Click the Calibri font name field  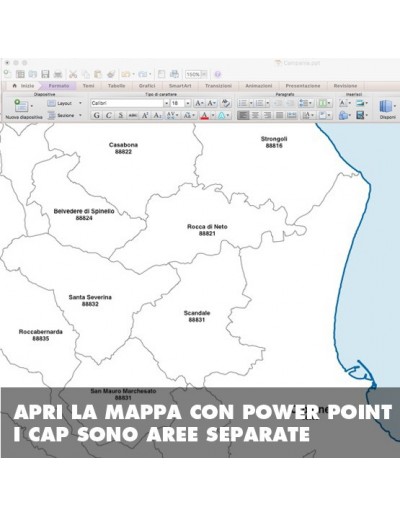(127, 103)
